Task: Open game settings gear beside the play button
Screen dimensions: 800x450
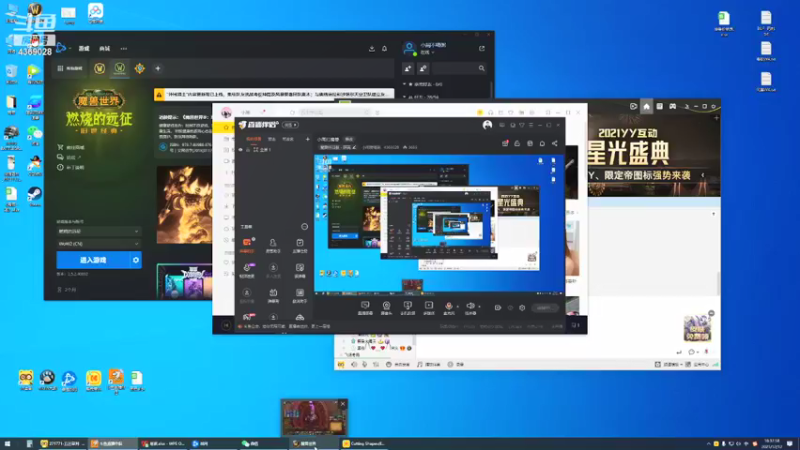Action: point(136,260)
